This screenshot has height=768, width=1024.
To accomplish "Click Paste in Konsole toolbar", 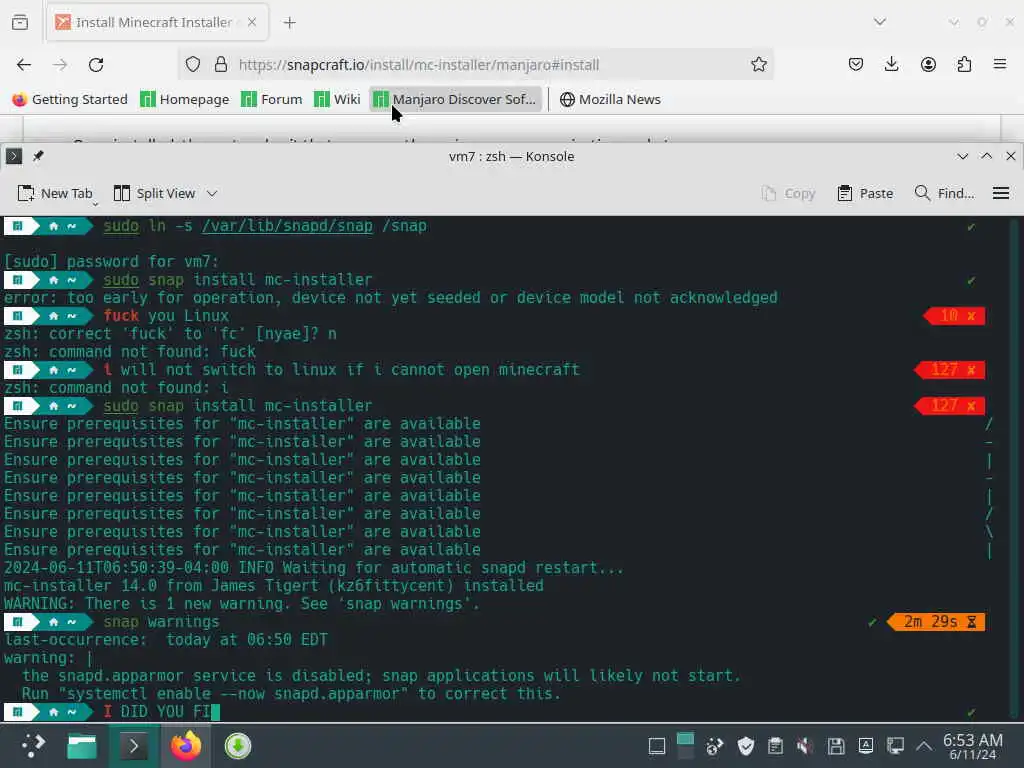I will click(x=865, y=193).
